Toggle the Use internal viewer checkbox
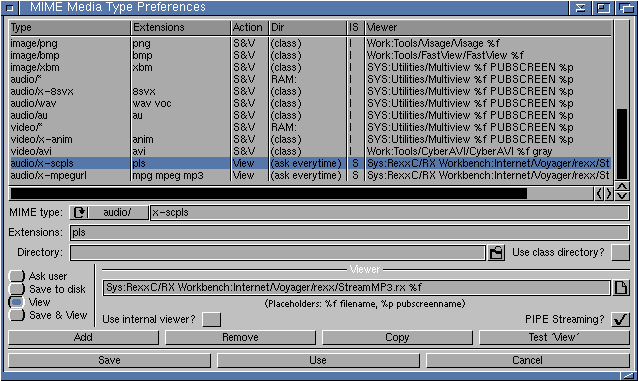Image resolution: width=638 pixels, height=381 pixels. pos(212,320)
